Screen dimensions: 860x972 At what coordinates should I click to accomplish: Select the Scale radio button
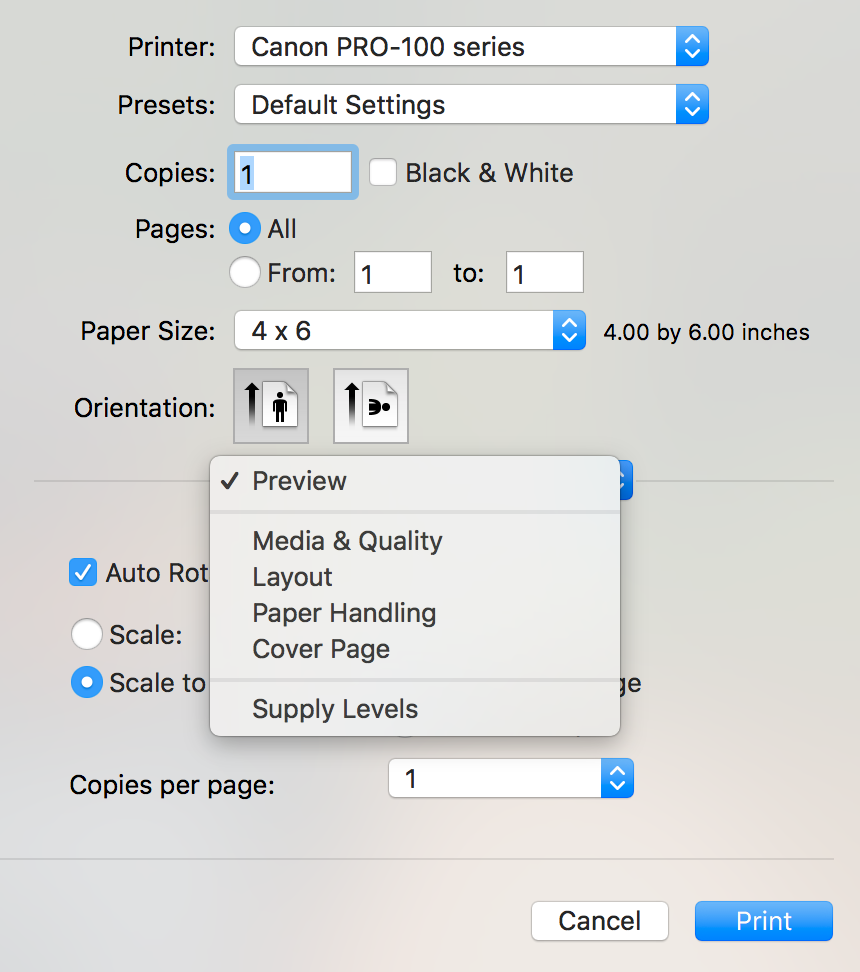[x=87, y=634]
